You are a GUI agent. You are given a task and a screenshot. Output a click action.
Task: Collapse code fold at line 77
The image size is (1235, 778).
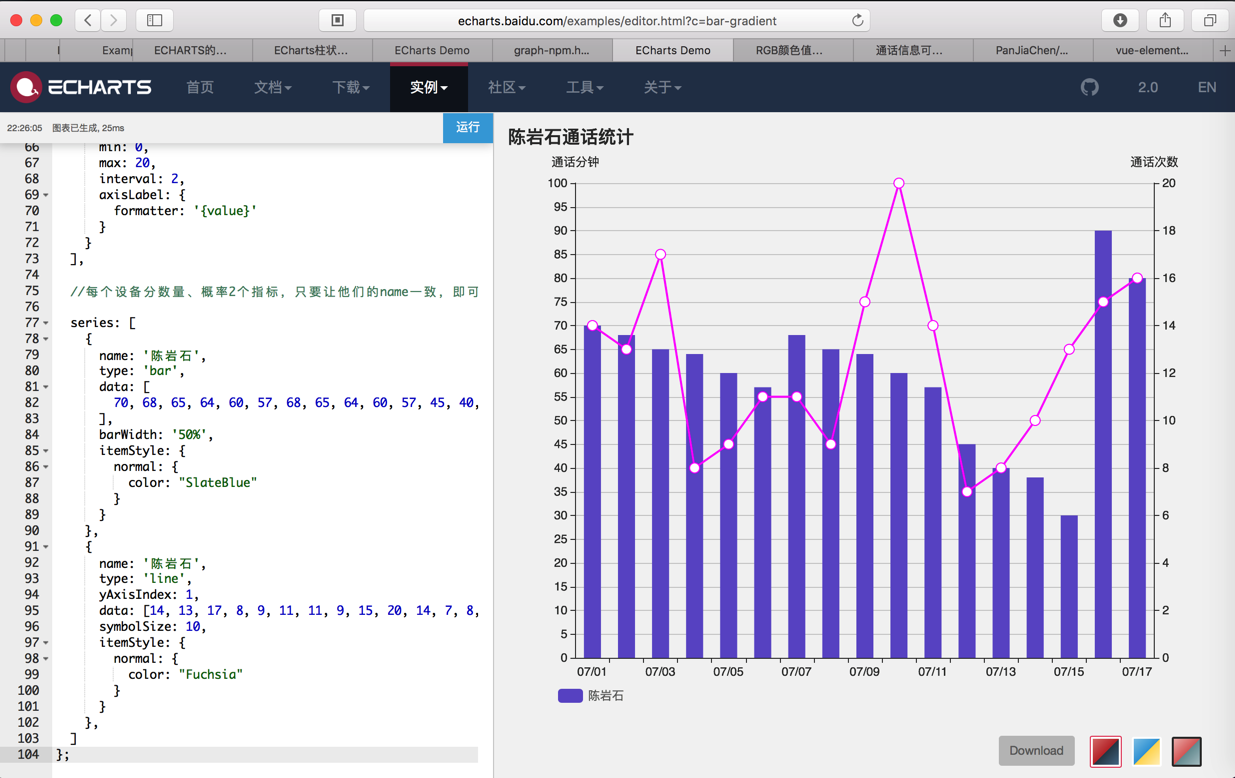pyautogui.click(x=46, y=323)
